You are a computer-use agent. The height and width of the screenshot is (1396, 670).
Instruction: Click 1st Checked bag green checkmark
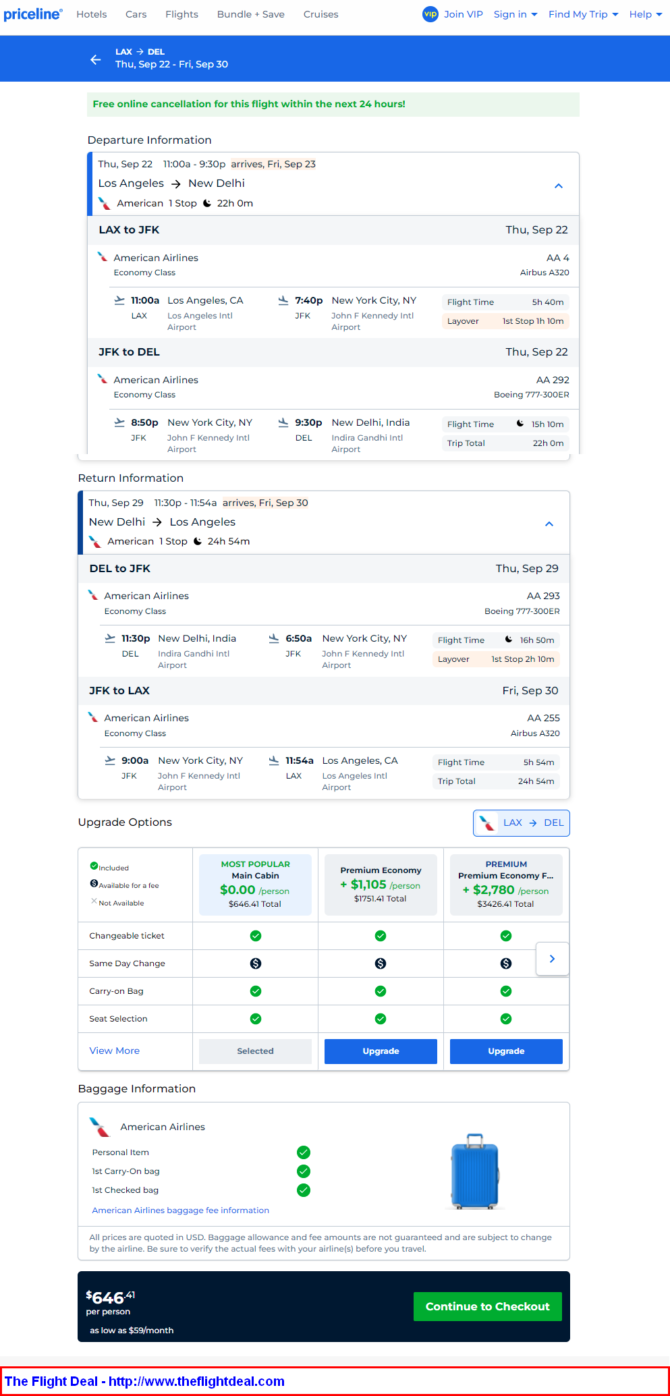click(303, 1190)
